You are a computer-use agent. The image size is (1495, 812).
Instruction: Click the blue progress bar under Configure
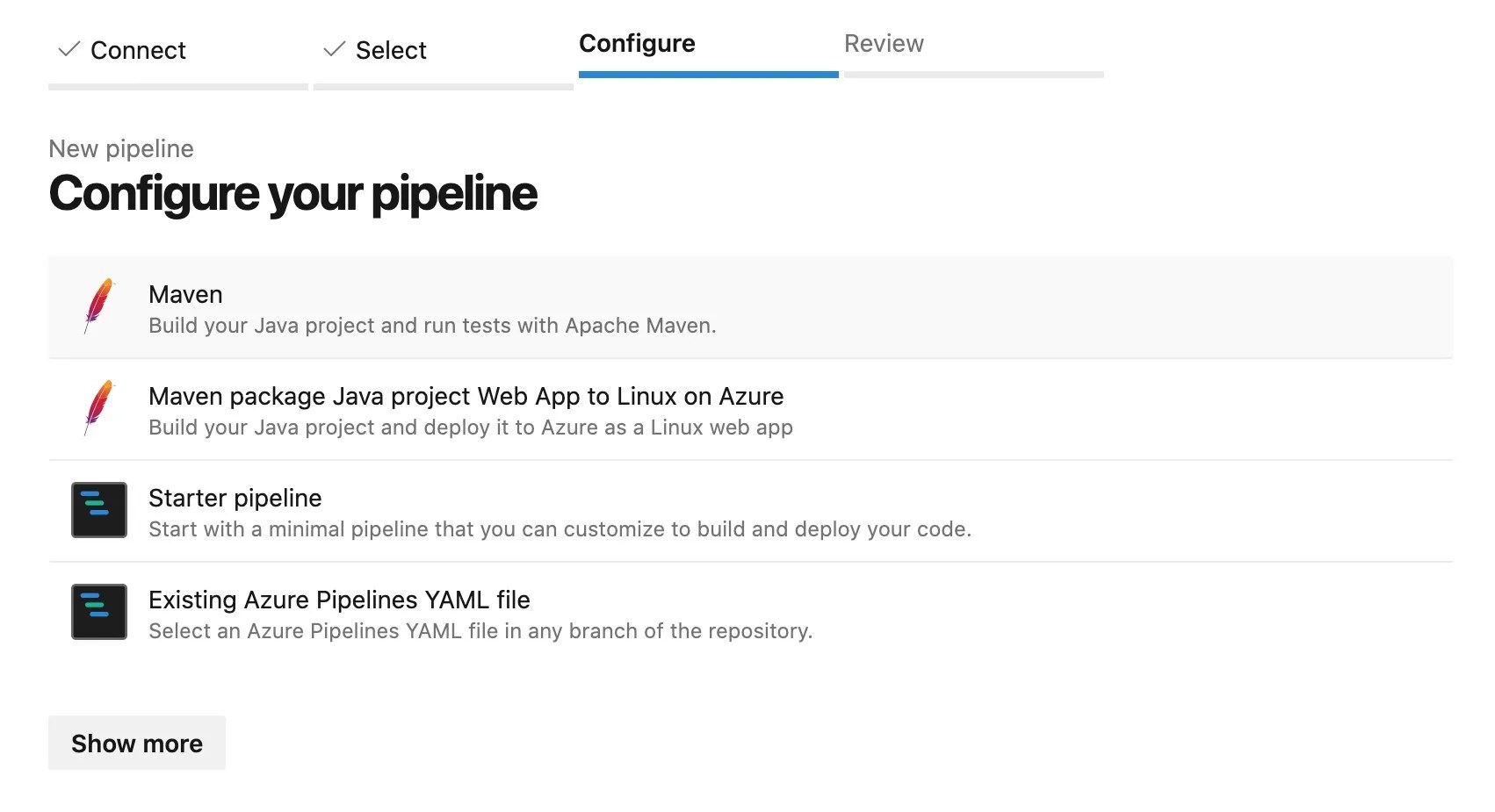coord(708,75)
